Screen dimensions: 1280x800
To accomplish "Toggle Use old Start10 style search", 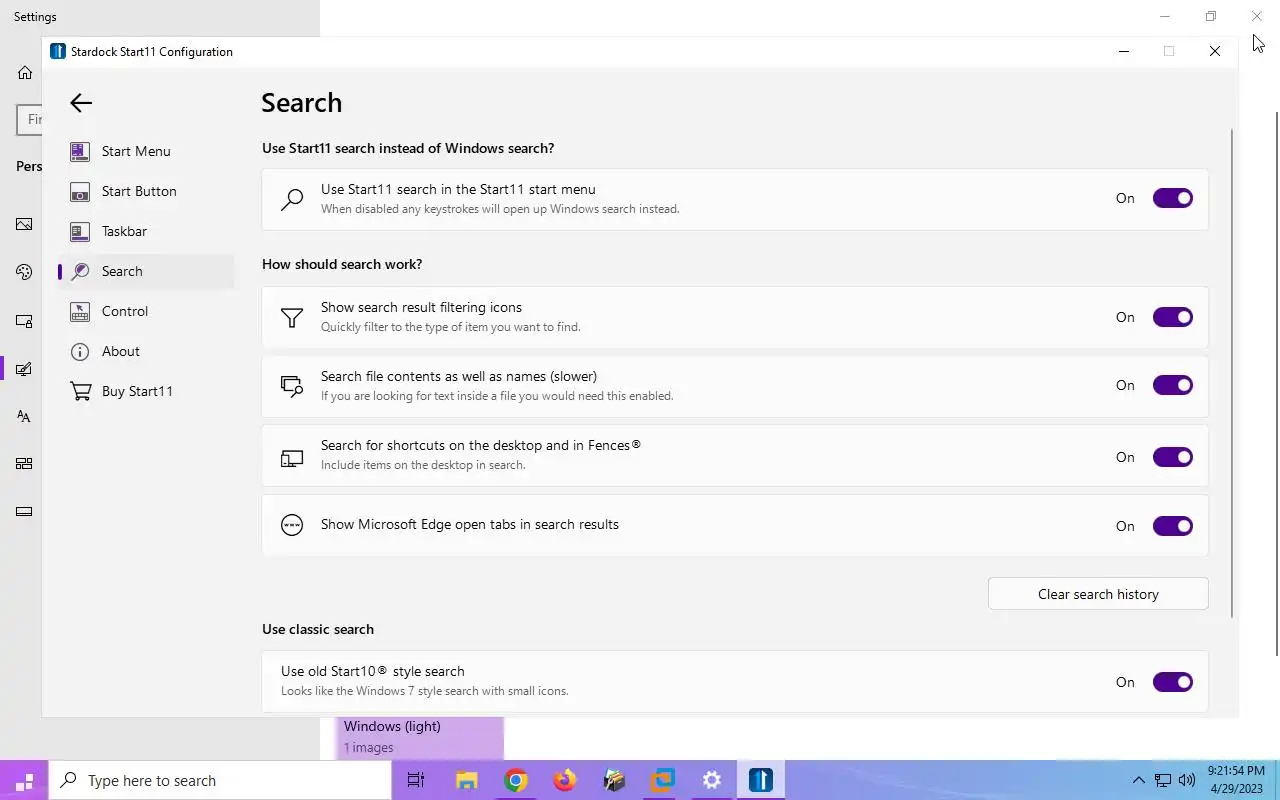I will click(1173, 682).
